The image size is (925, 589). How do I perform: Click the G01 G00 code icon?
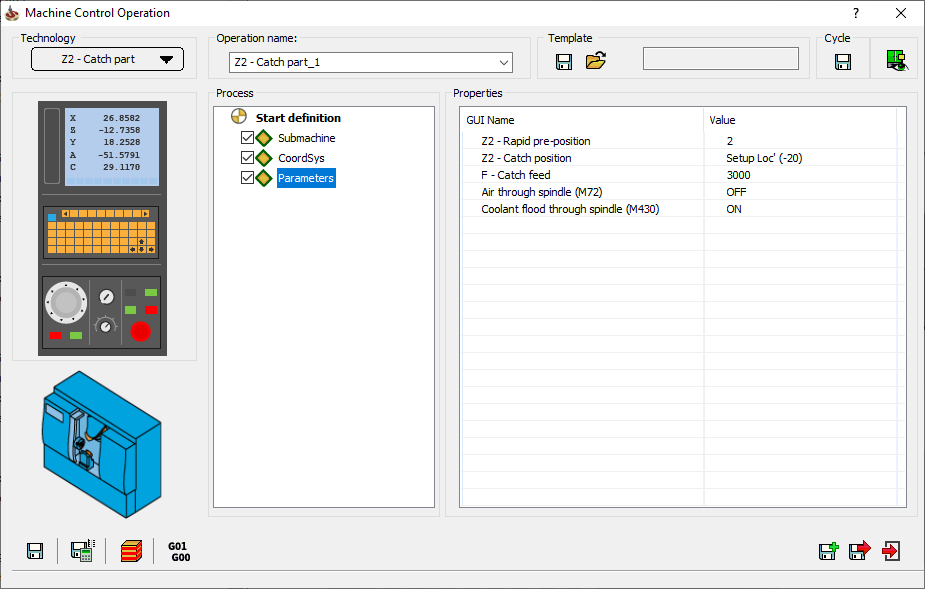click(x=179, y=552)
